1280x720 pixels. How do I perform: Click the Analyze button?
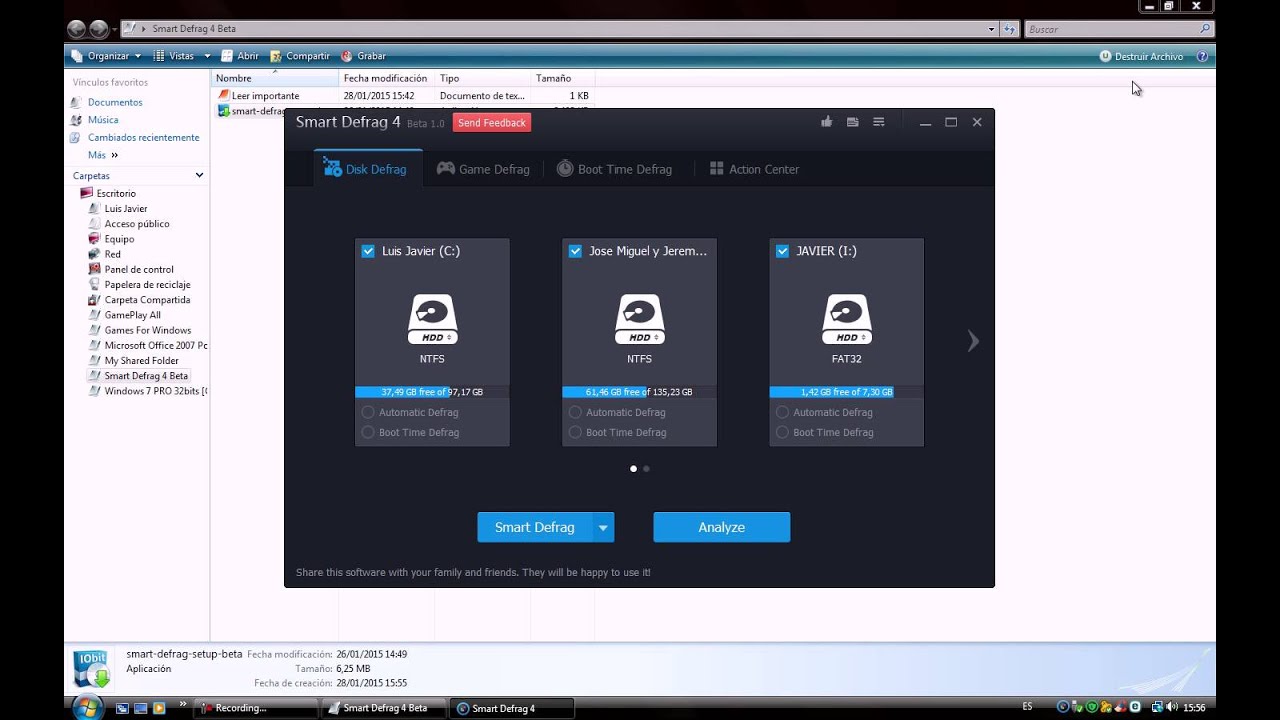click(x=721, y=527)
